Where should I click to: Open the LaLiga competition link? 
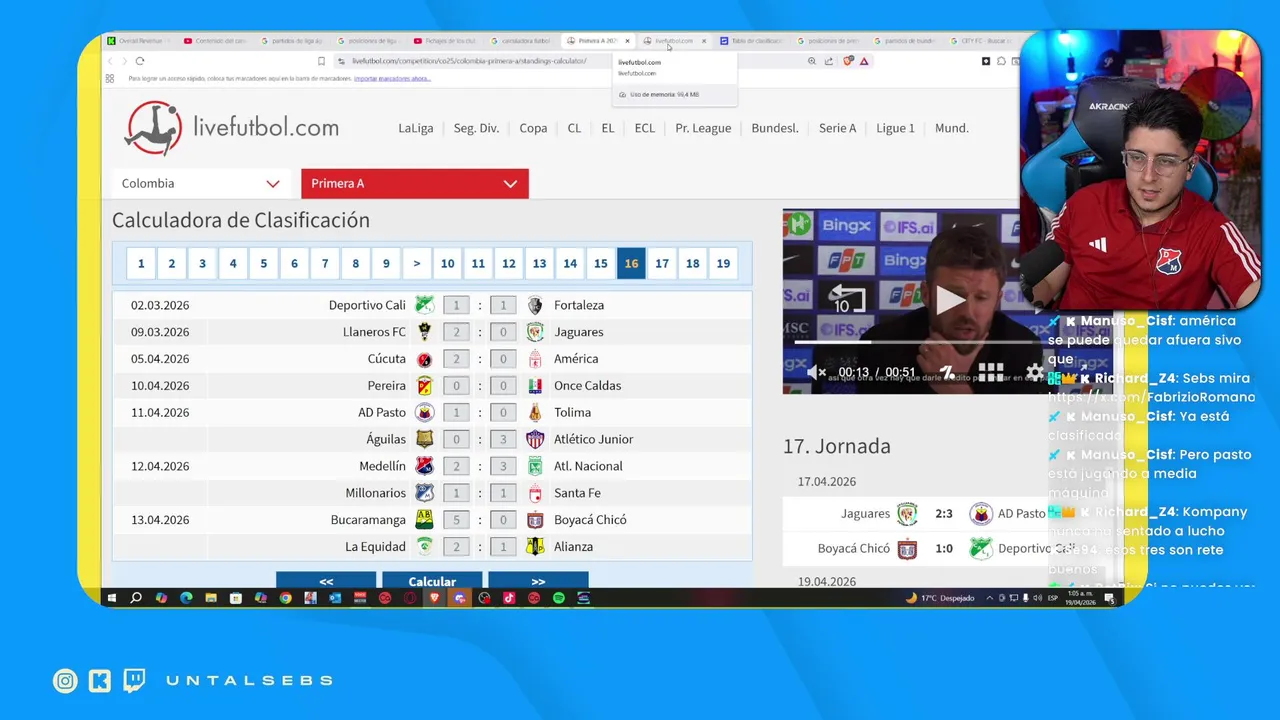pos(416,128)
